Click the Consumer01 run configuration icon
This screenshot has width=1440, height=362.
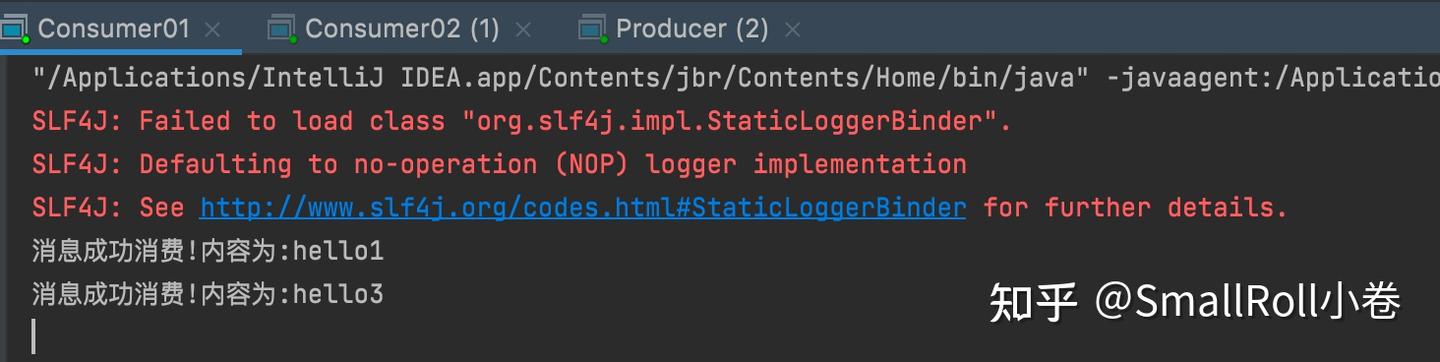click(x=16, y=29)
